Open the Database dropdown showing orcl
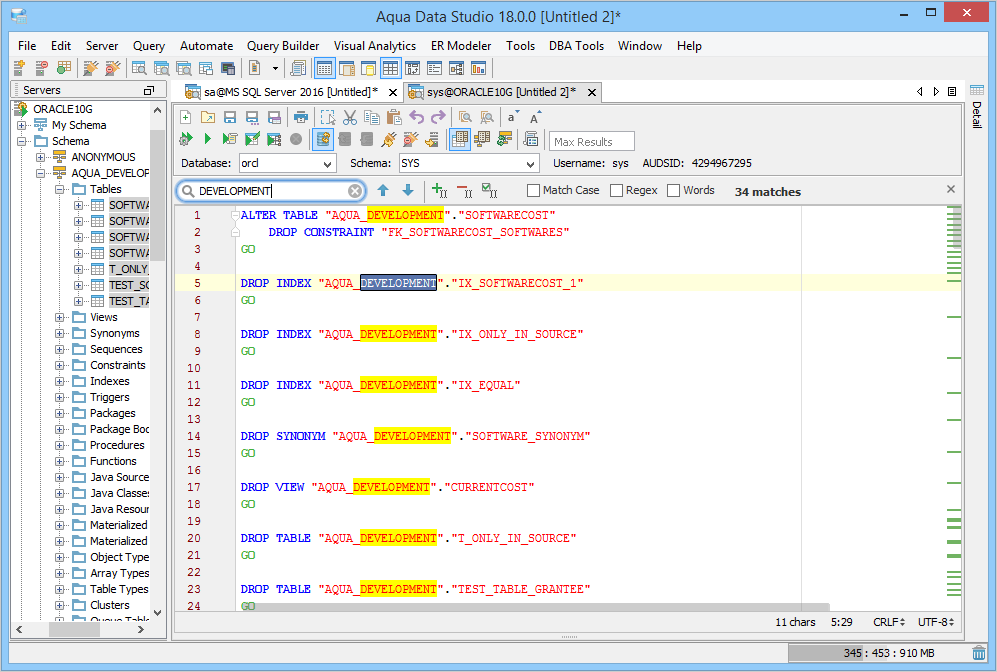This screenshot has width=997, height=672. [287, 163]
